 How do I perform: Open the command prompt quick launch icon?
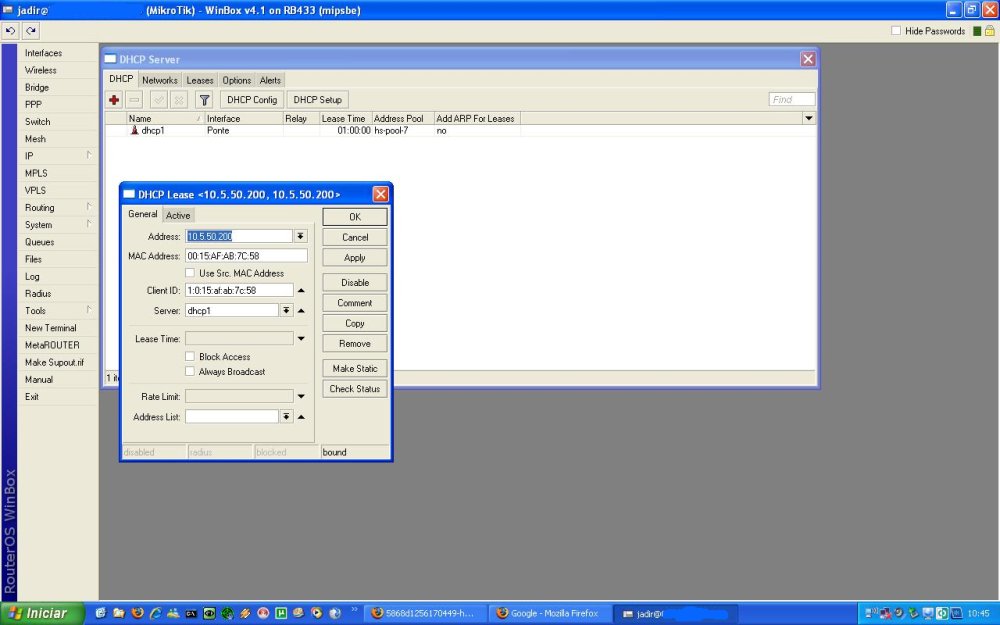pyautogui.click(x=191, y=613)
